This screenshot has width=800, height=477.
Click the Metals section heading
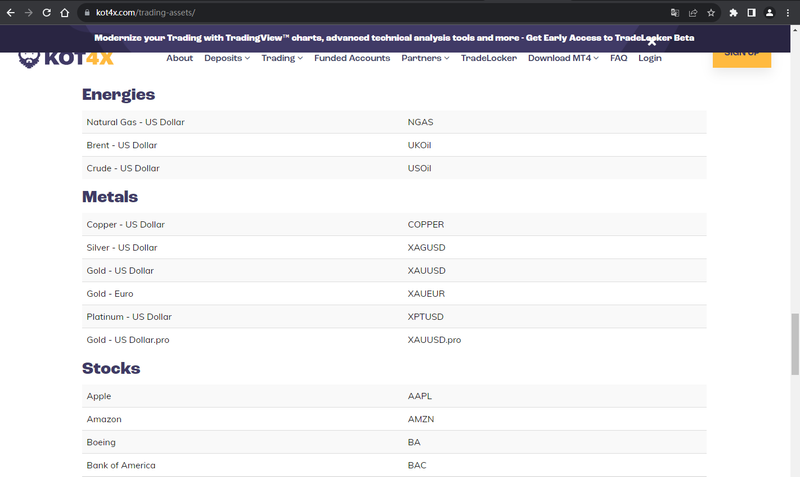tap(110, 196)
